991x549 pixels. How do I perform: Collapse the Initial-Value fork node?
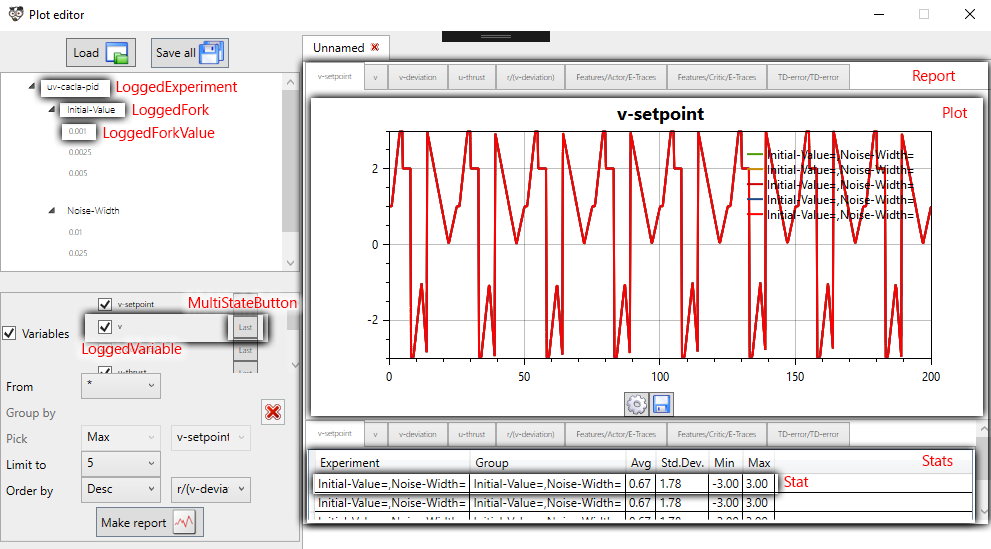pos(52,109)
